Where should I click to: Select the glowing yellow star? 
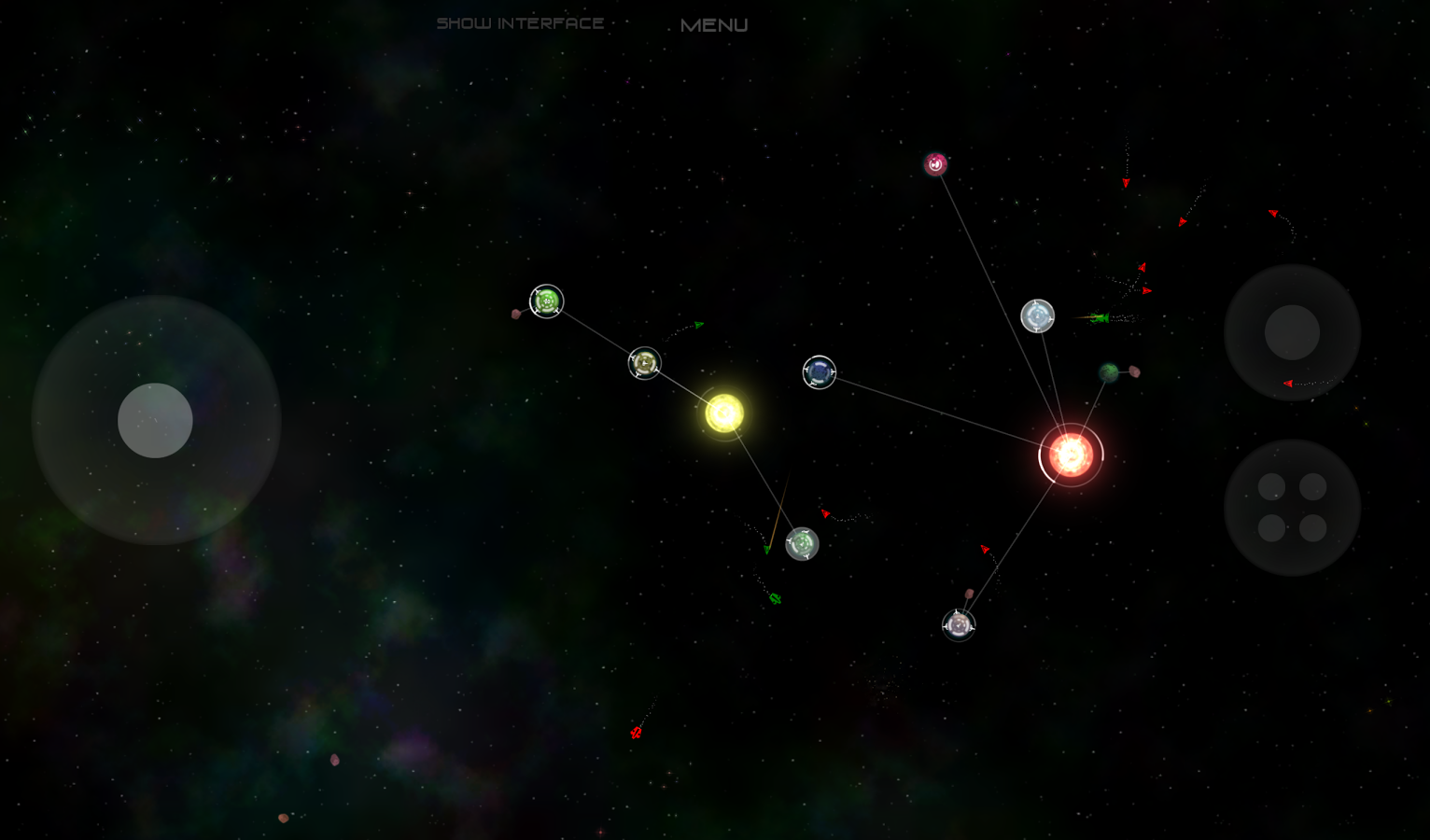724,413
